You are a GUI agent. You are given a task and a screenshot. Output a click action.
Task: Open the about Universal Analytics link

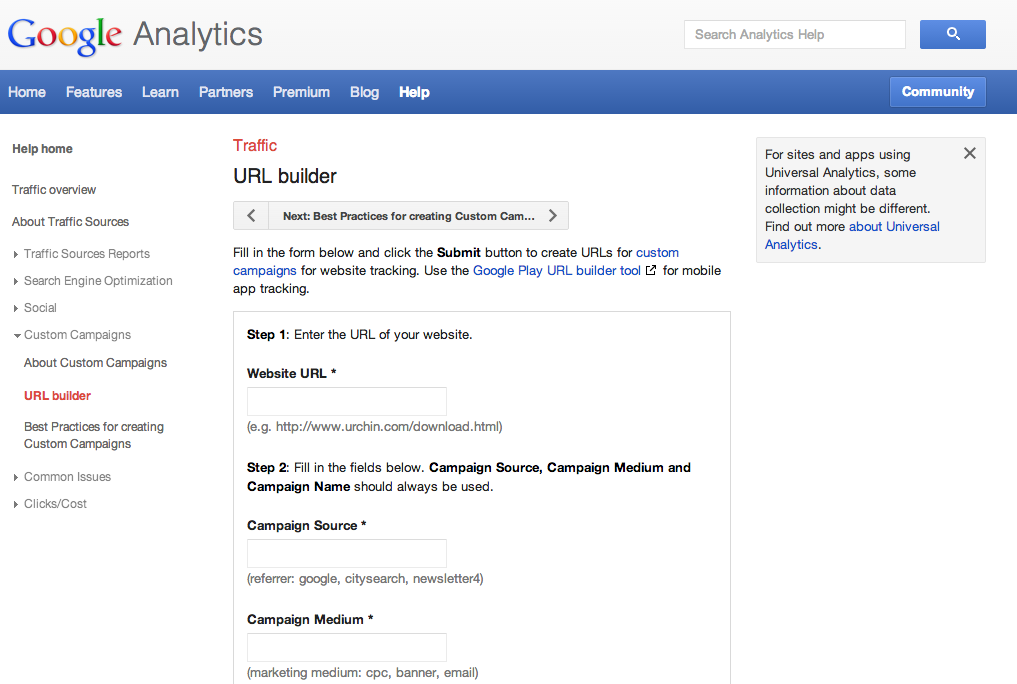point(894,226)
